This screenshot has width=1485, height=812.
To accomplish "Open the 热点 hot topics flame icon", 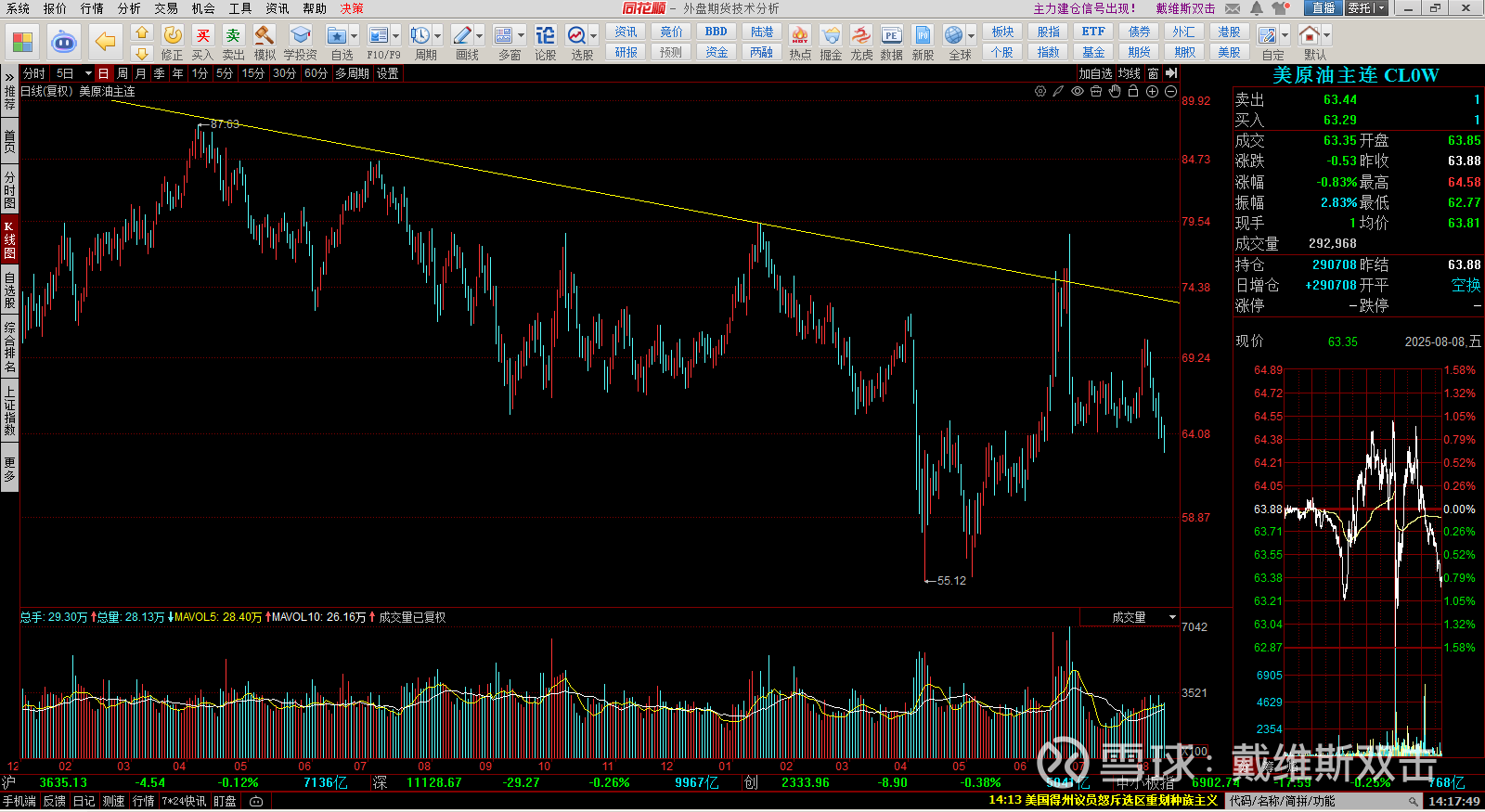I will coord(800,42).
